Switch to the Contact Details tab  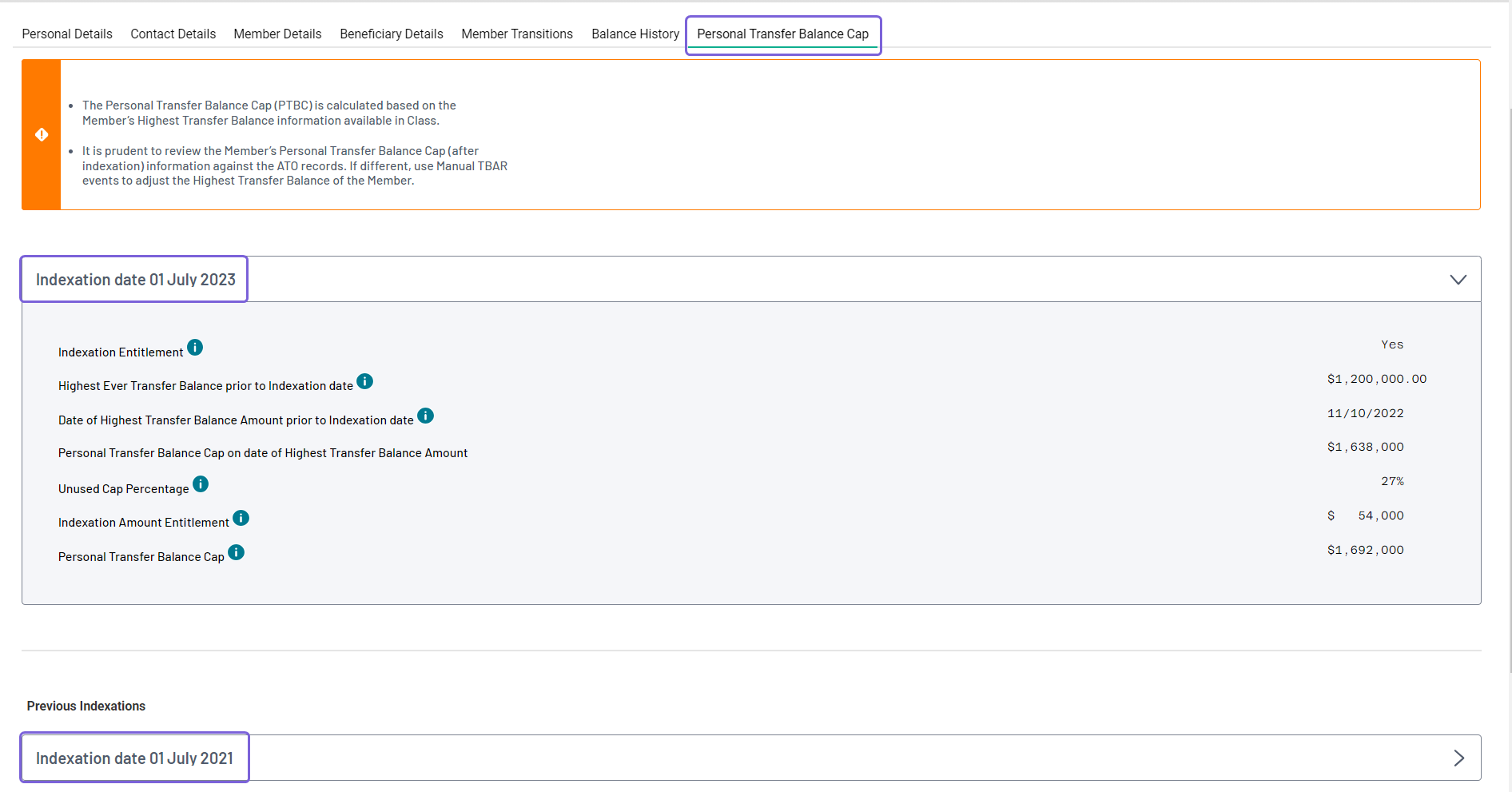pos(173,34)
